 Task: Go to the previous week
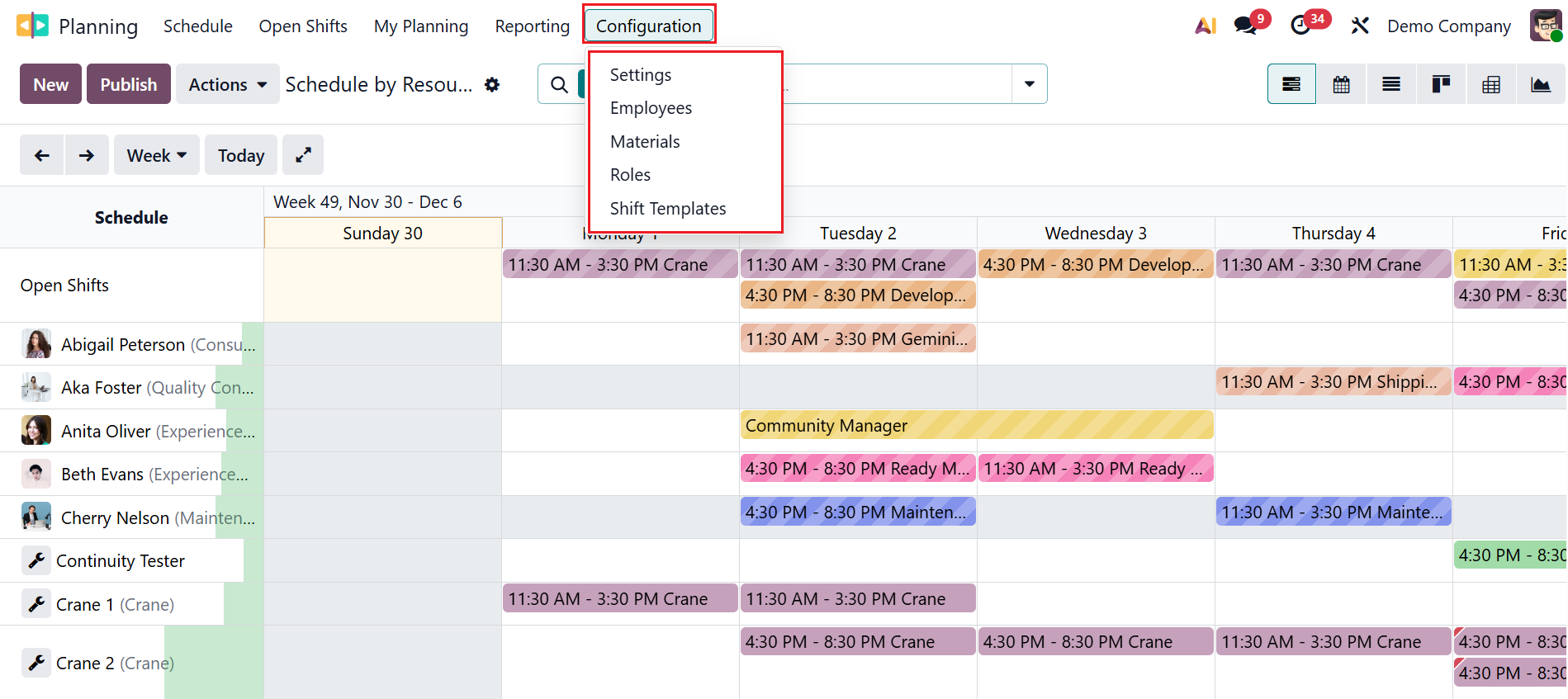(x=42, y=155)
